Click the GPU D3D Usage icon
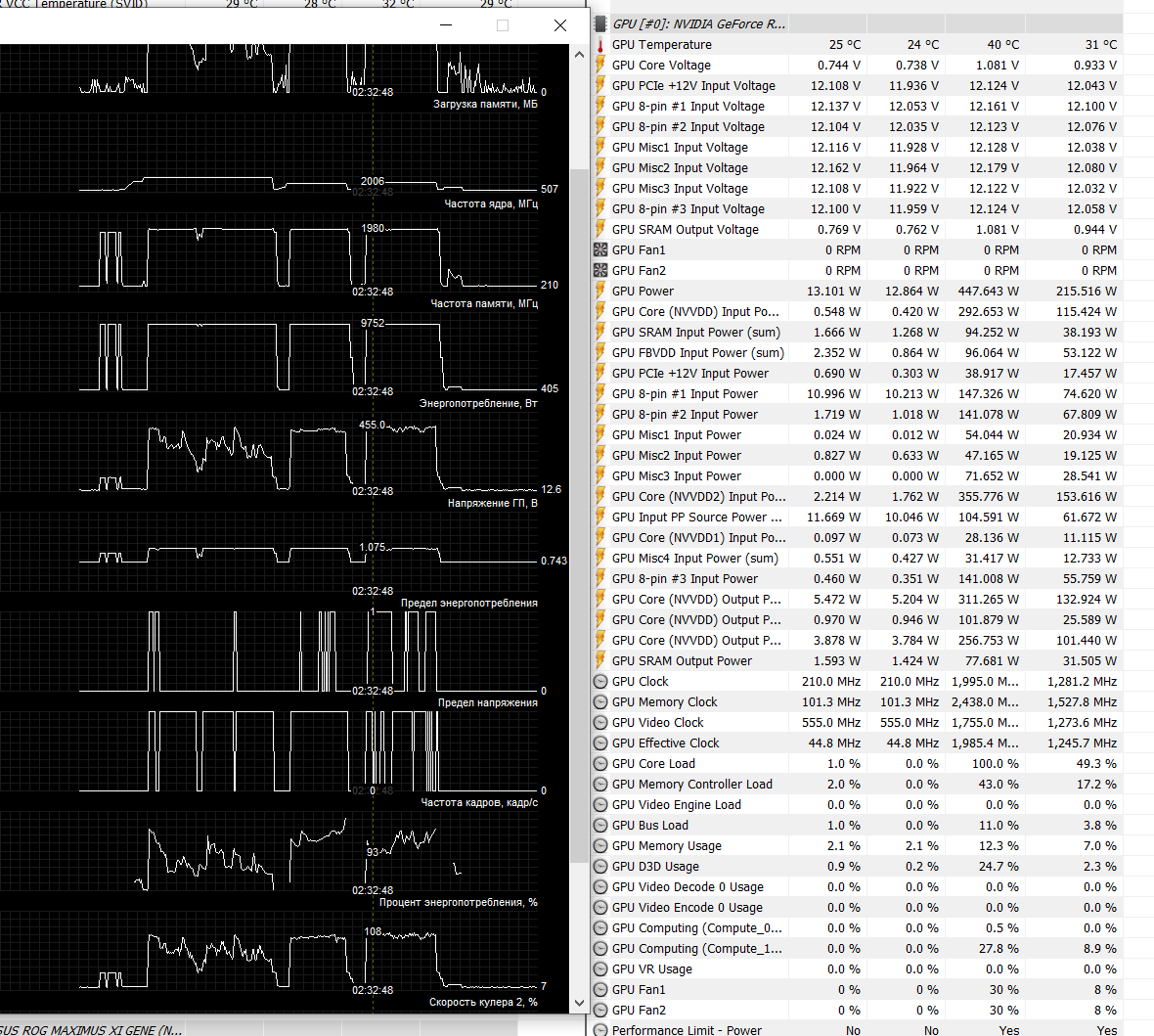This screenshot has height=1036, width=1154. [599, 867]
